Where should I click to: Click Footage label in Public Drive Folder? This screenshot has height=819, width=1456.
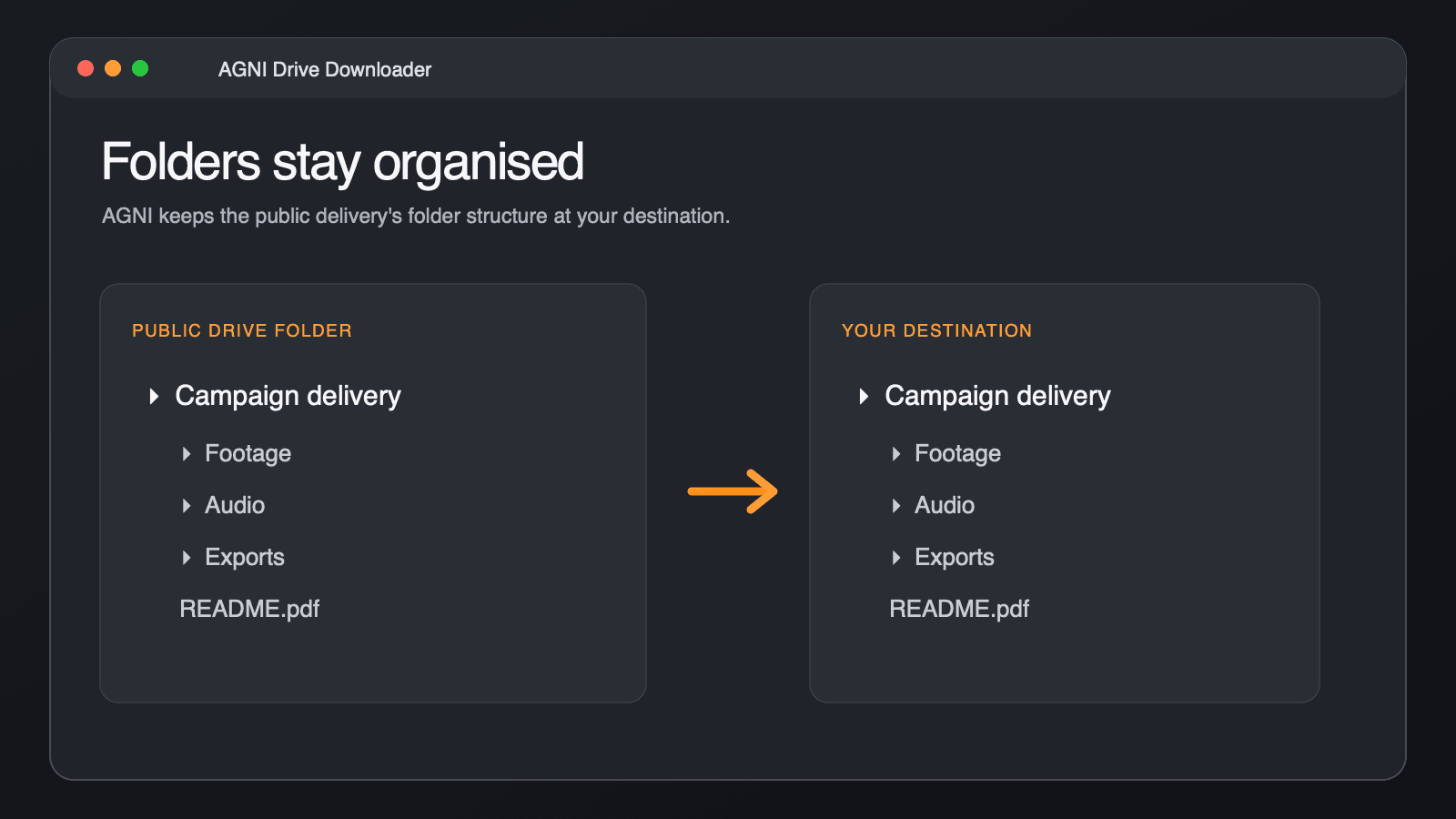[x=248, y=453]
